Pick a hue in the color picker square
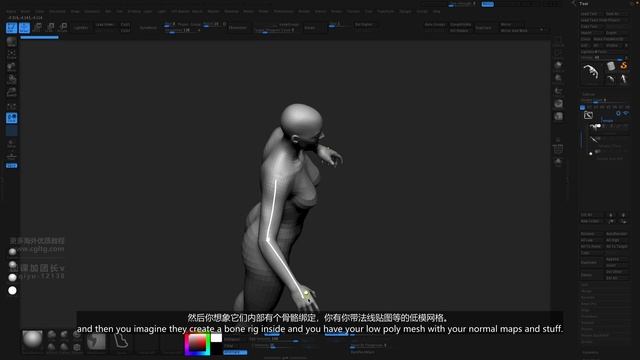640x360 pixels. pyautogui.click(x=197, y=344)
